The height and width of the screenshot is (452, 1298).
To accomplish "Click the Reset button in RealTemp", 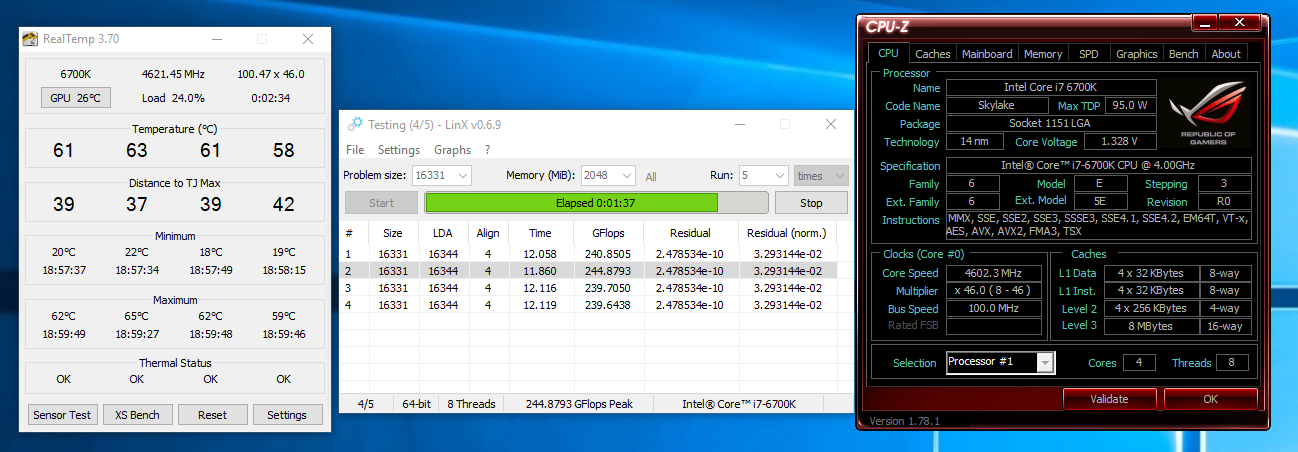I will pos(212,414).
